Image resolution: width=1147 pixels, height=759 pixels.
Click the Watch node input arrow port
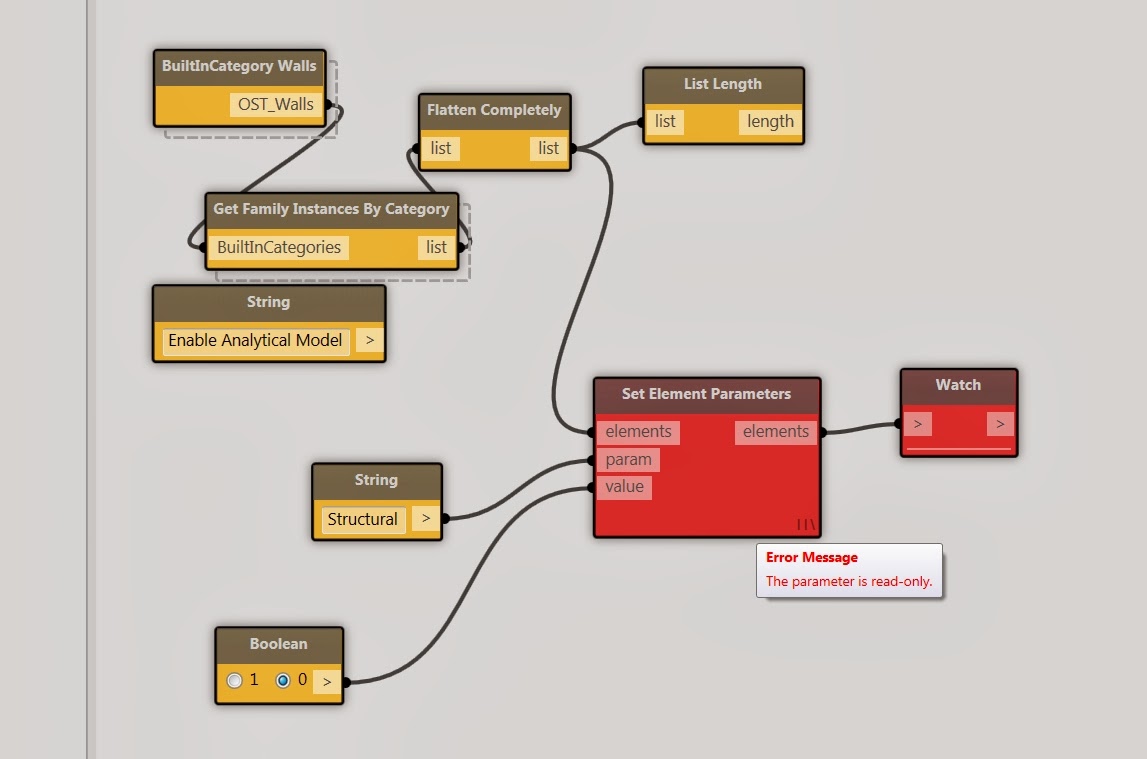[x=917, y=423]
